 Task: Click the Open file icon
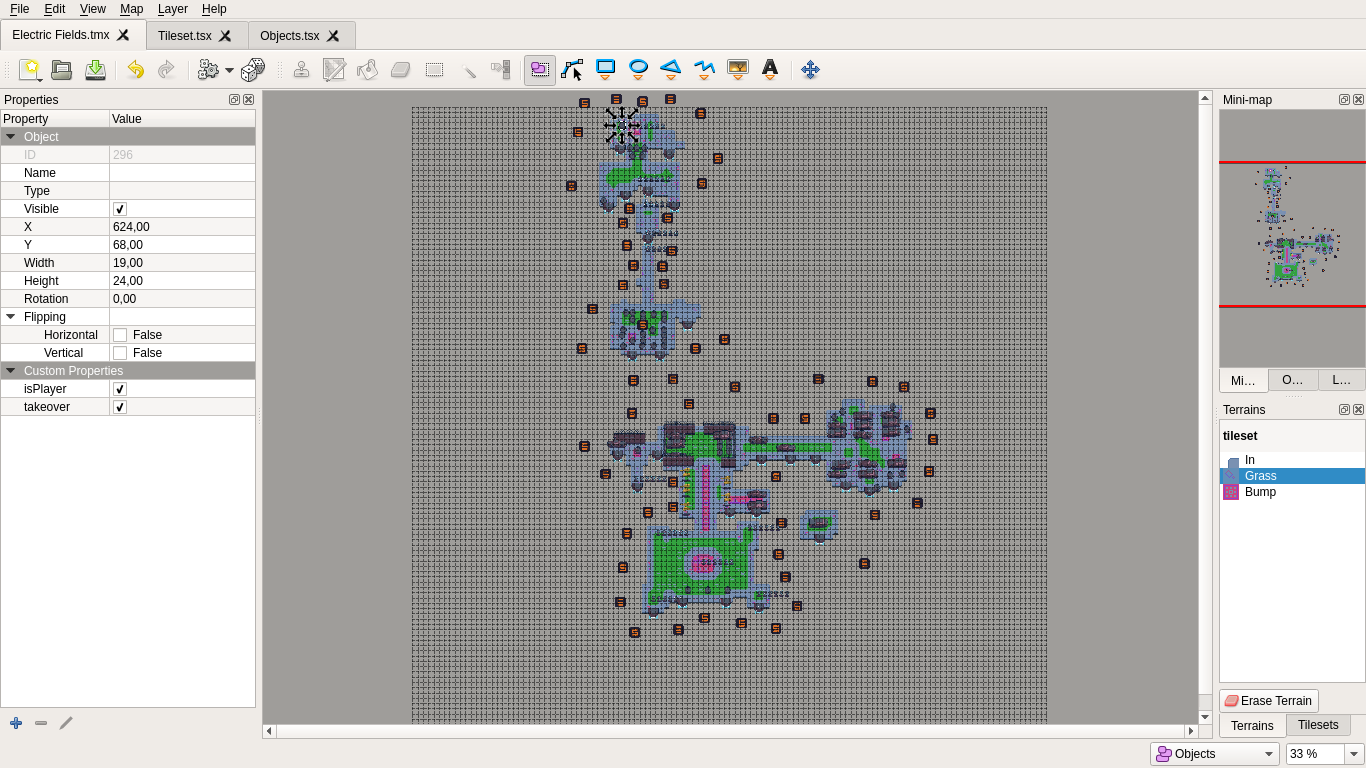pos(62,69)
